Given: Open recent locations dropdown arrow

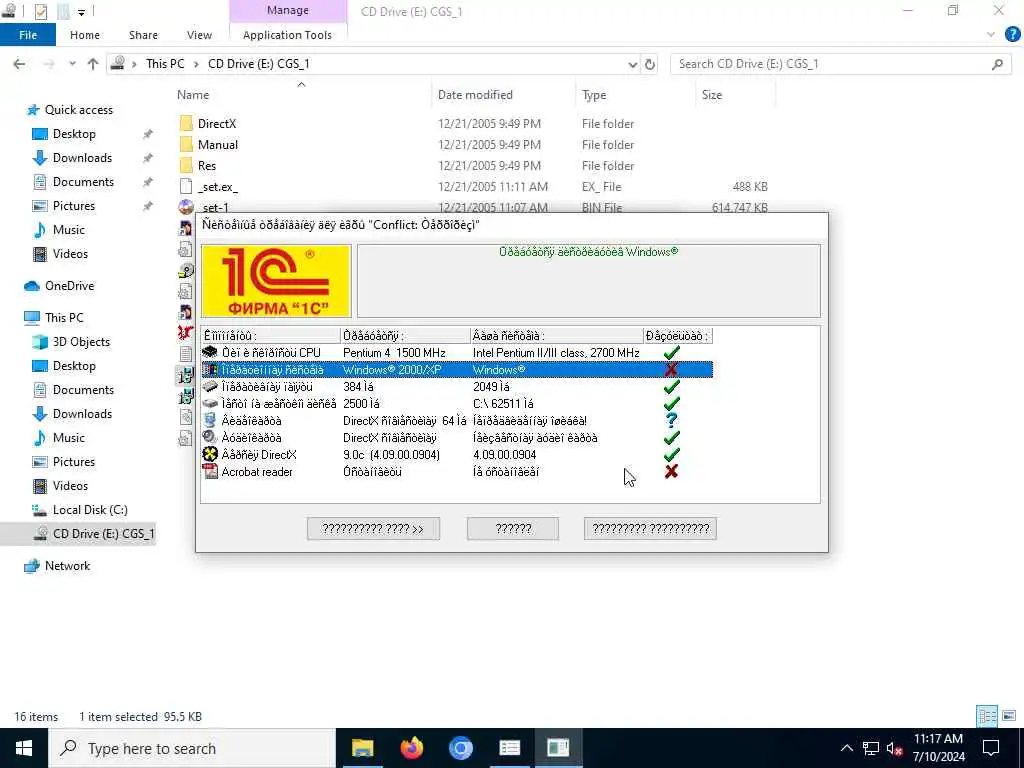Looking at the screenshot, I should pyautogui.click(x=72, y=64).
